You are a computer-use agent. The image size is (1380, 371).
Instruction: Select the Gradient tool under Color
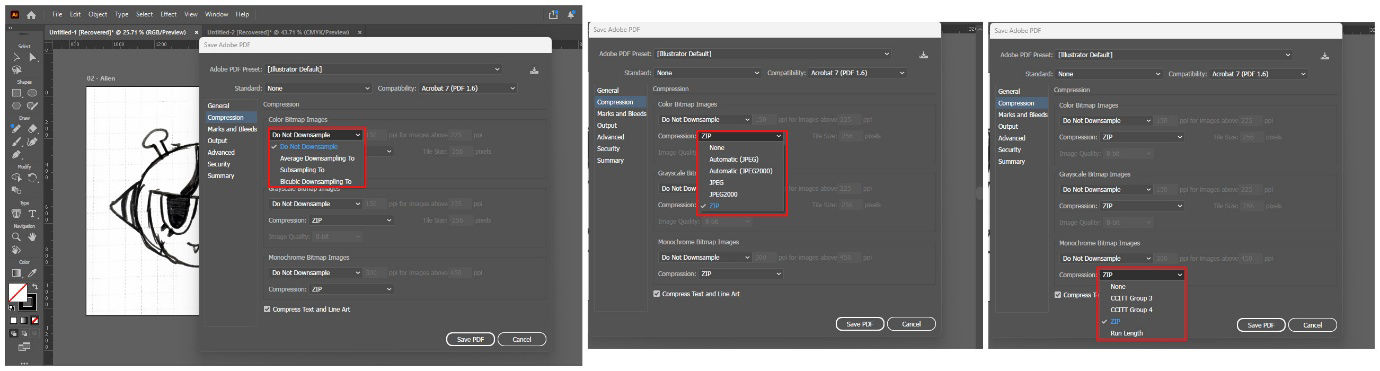click(x=17, y=272)
